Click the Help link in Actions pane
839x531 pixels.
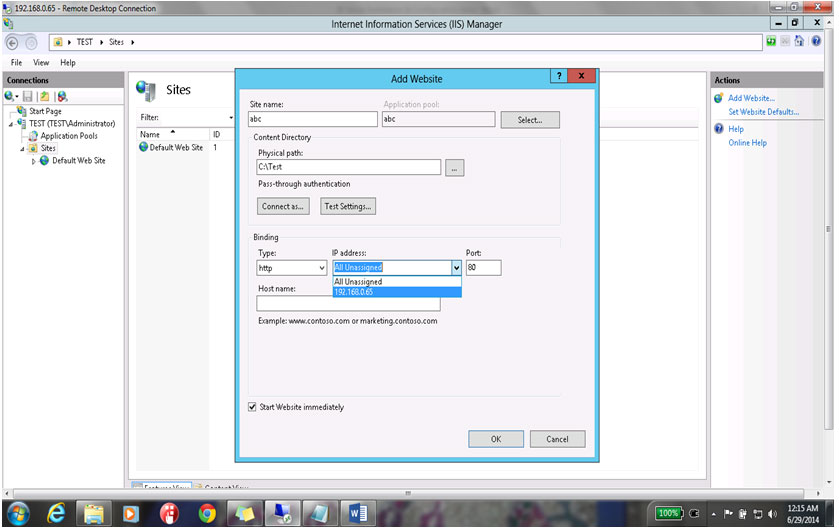pos(736,129)
